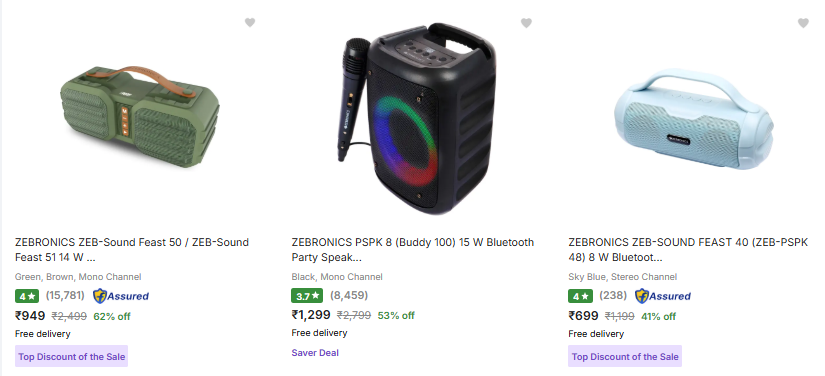Screen dimensions: 825x376
Task: Click Top Discount of the Sale under ₹949
Action: click(72, 357)
